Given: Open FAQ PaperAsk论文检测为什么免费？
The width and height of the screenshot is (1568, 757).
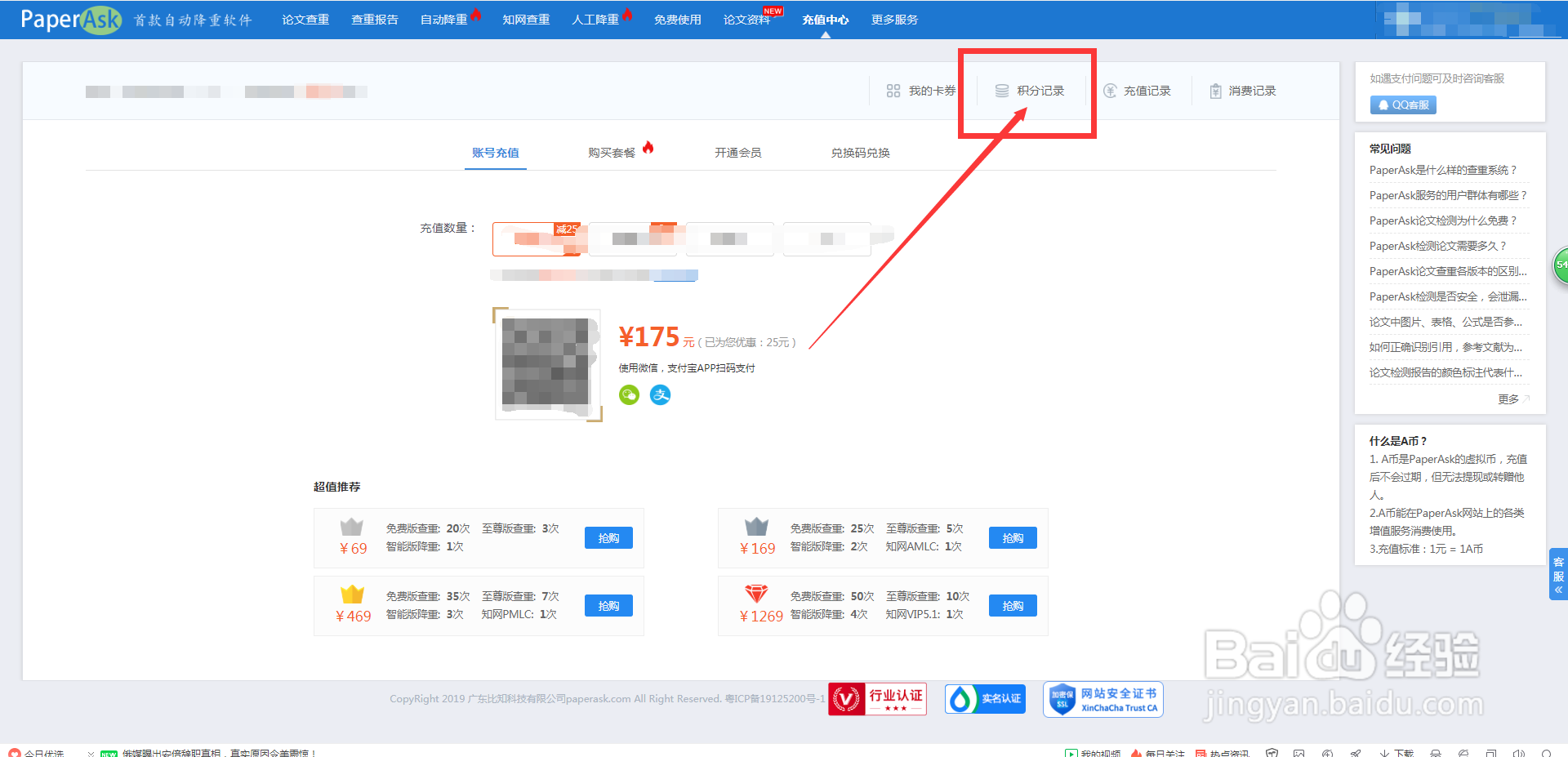Looking at the screenshot, I should (x=1443, y=220).
